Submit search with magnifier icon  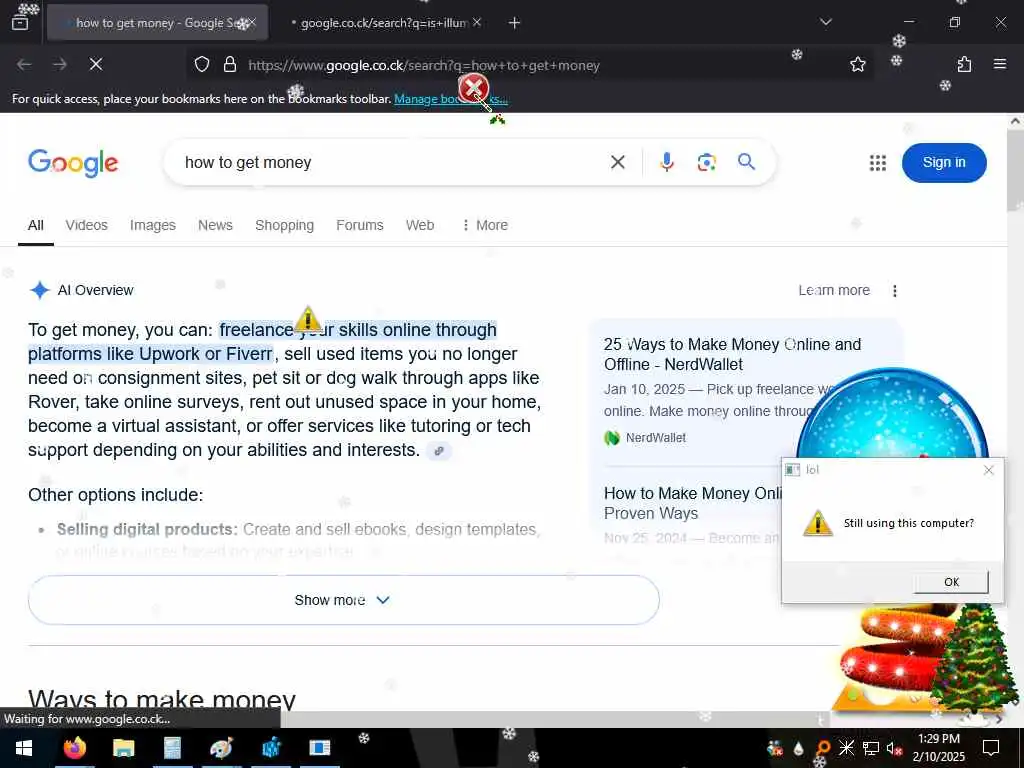click(x=746, y=161)
